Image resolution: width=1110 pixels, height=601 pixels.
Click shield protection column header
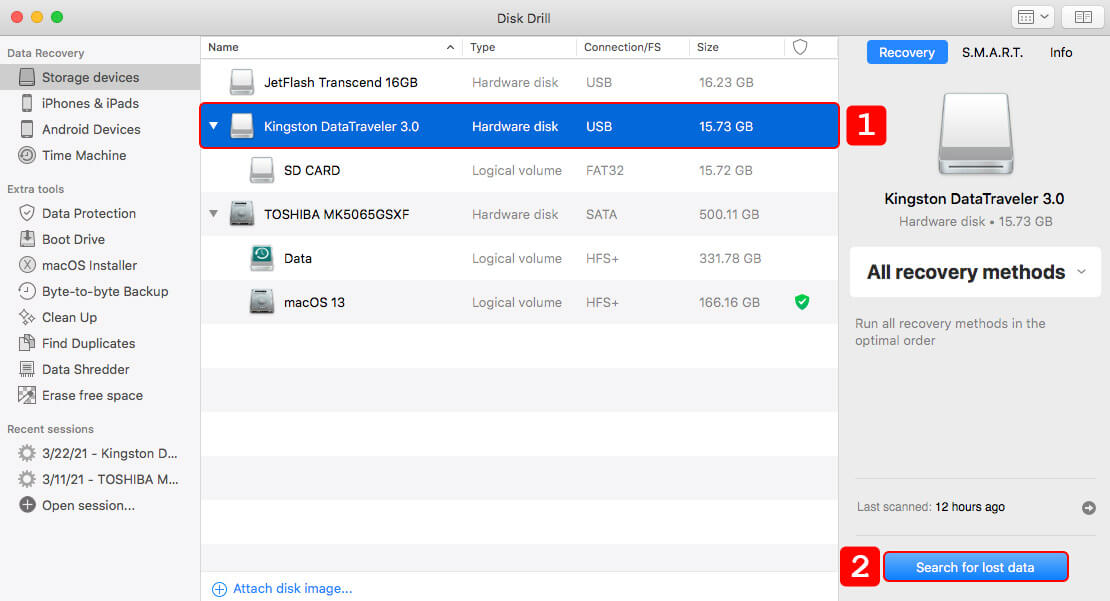pyautogui.click(x=800, y=47)
